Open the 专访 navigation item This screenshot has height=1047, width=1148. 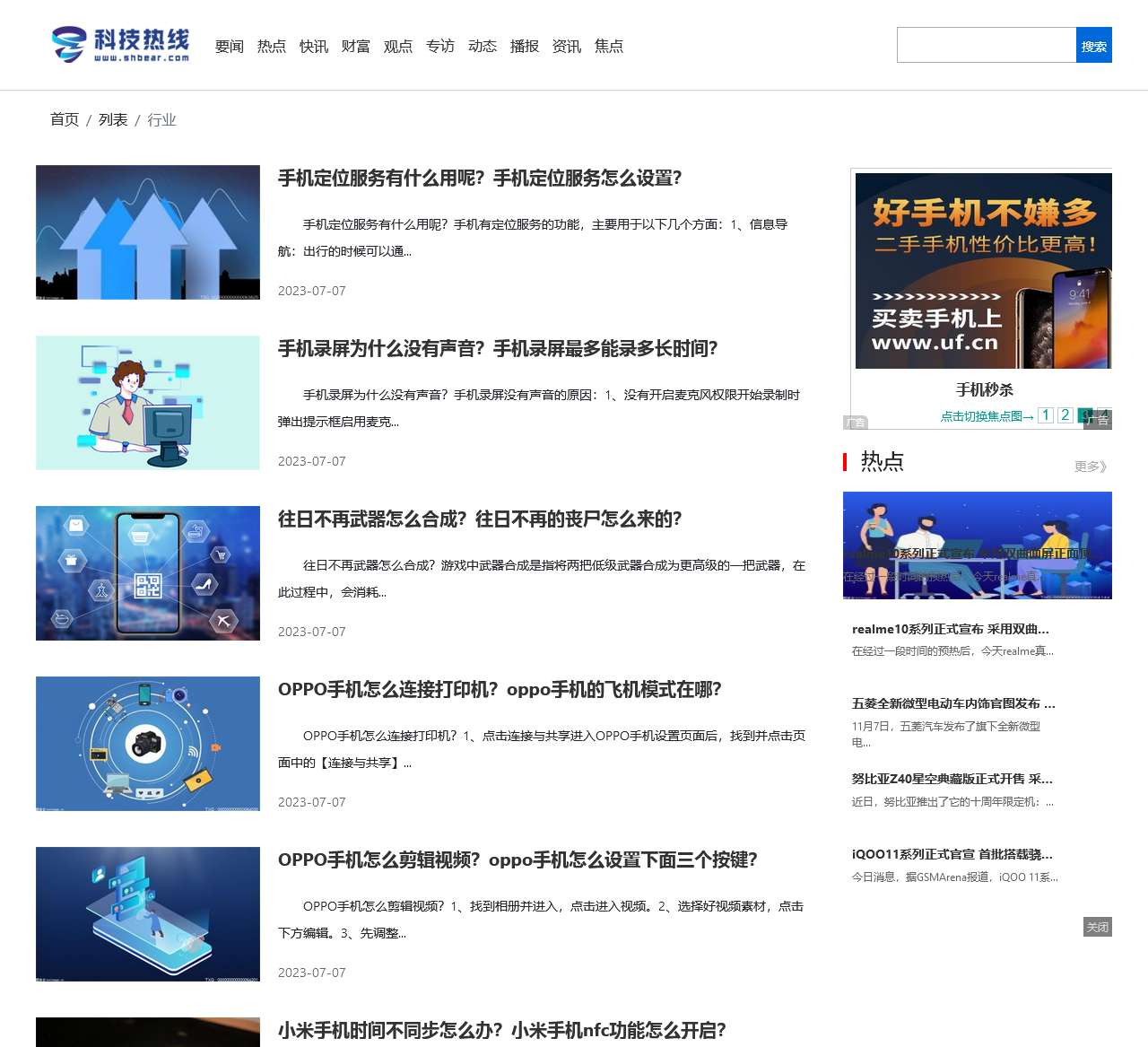[x=440, y=46]
